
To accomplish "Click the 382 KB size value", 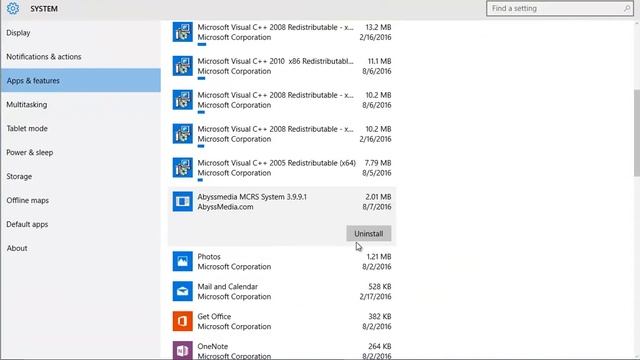I will click(380, 316).
